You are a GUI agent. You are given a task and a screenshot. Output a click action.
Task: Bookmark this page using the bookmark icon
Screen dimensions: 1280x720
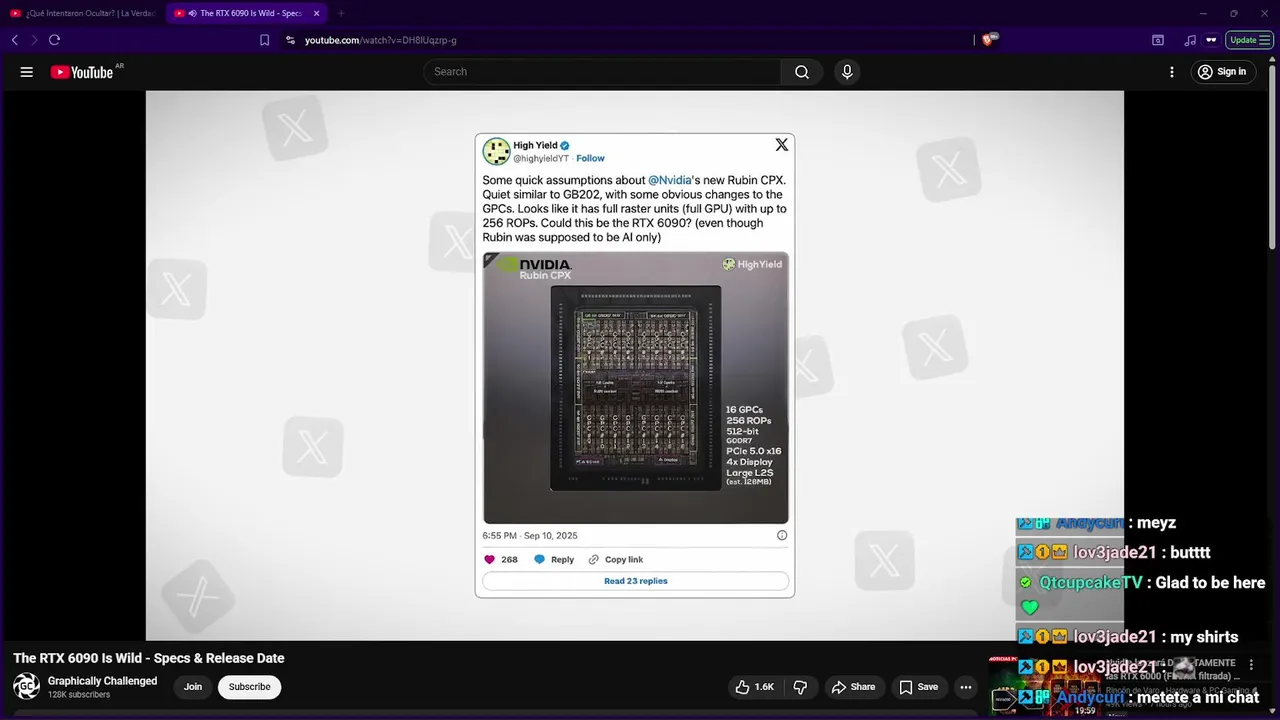(x=264, y=40)
